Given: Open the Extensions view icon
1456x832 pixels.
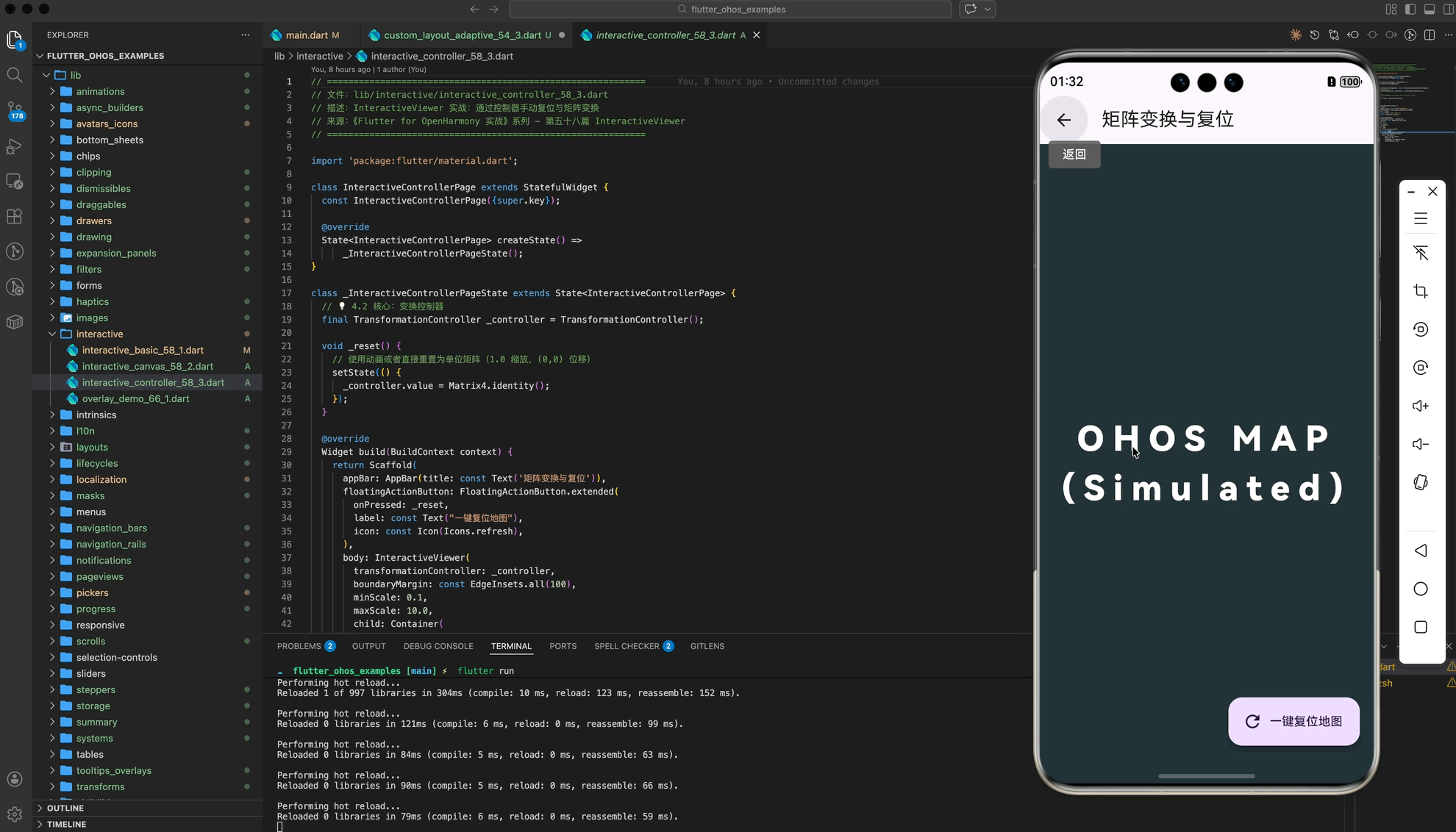Looking at the screenshot, I should (14, 217).
